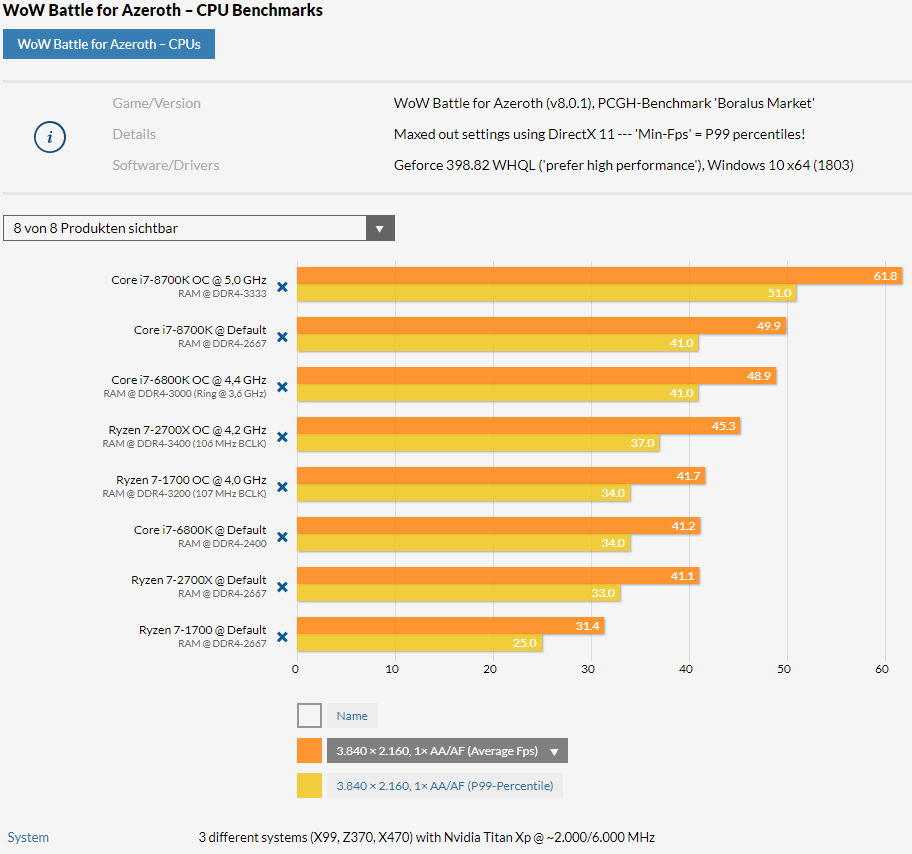This screenshot has width=912, height=854.
Task: Select the WoW Battle for Azeroth – CPUs tab
Action: click(109, 44)
